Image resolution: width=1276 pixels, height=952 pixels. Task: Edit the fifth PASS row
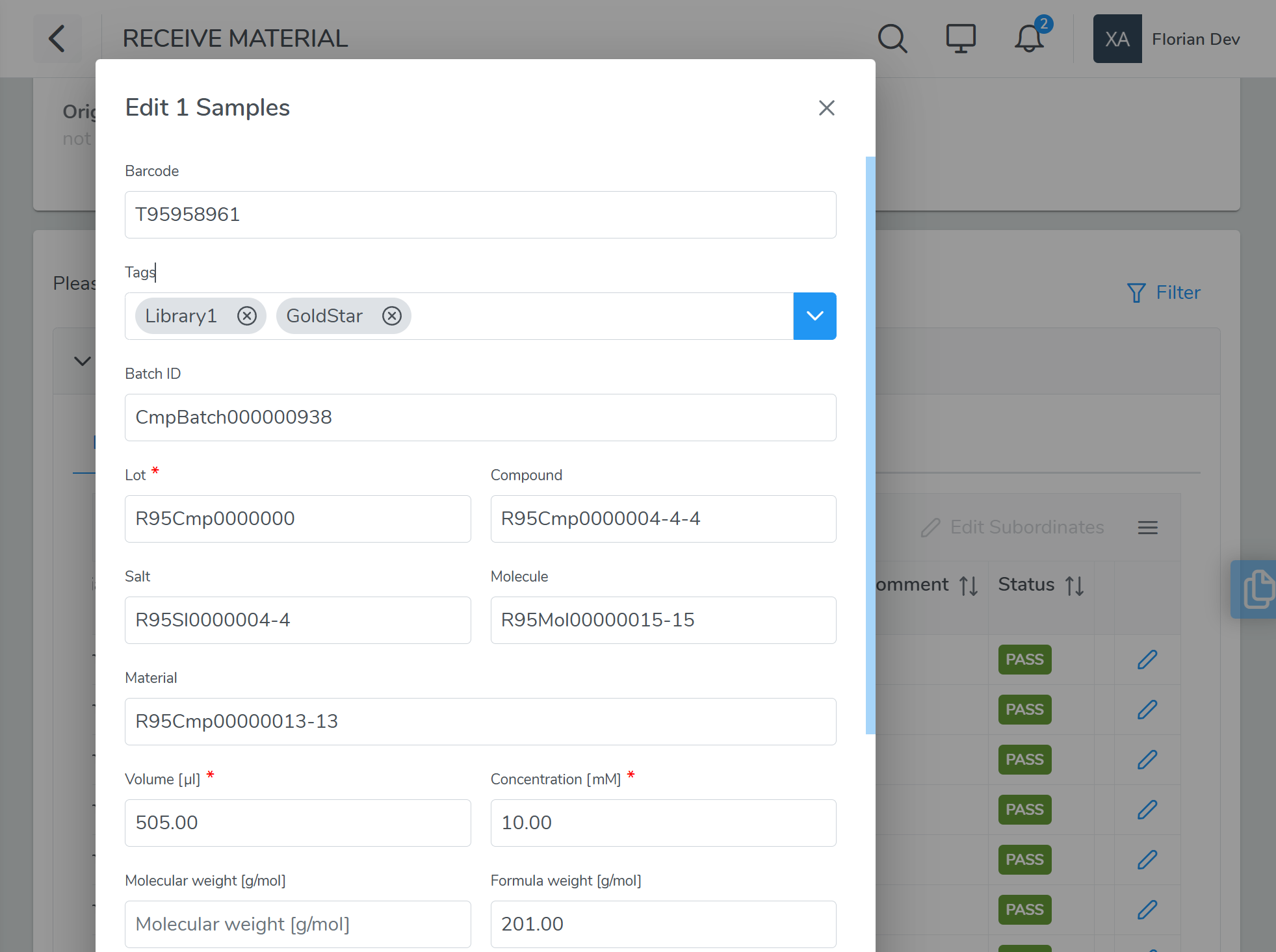1147,860
